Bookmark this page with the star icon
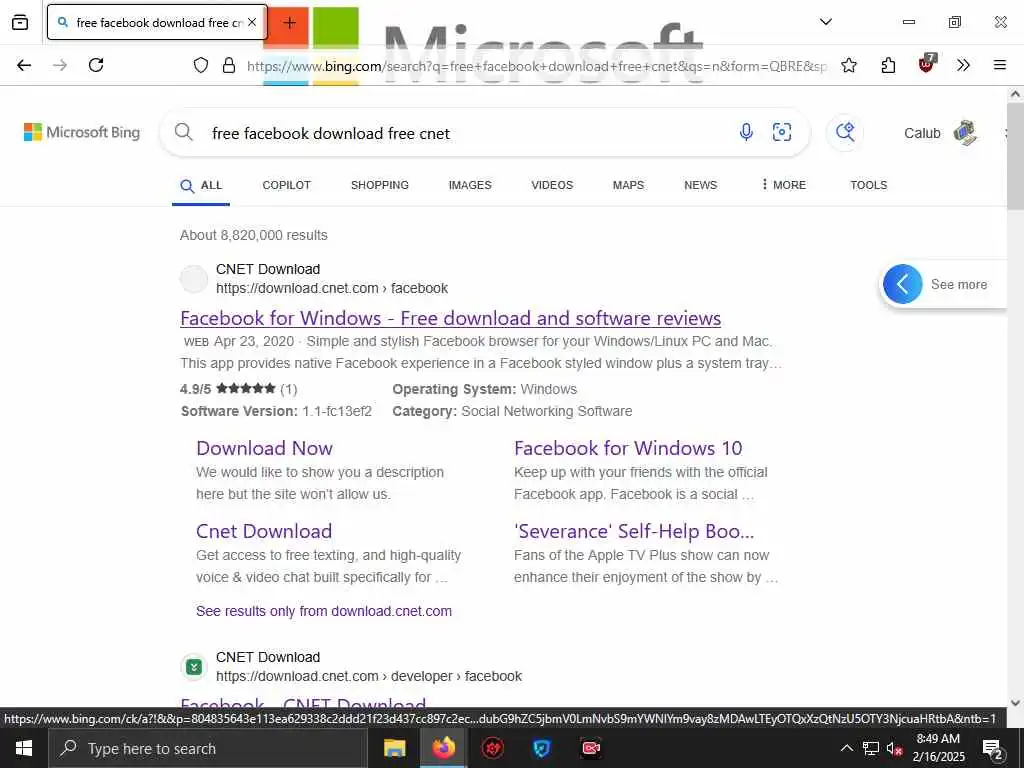Screen dimensions: 1024x768 (849, 65)
